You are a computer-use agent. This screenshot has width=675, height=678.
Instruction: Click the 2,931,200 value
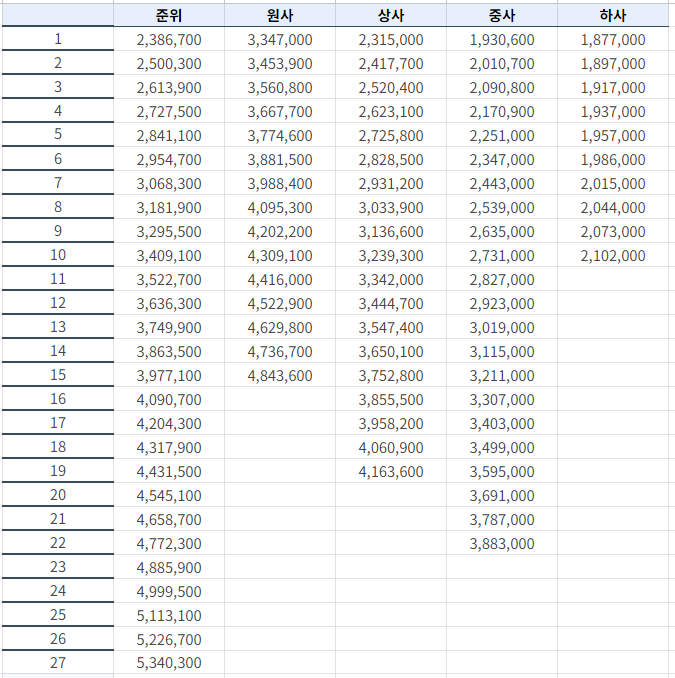391,184
